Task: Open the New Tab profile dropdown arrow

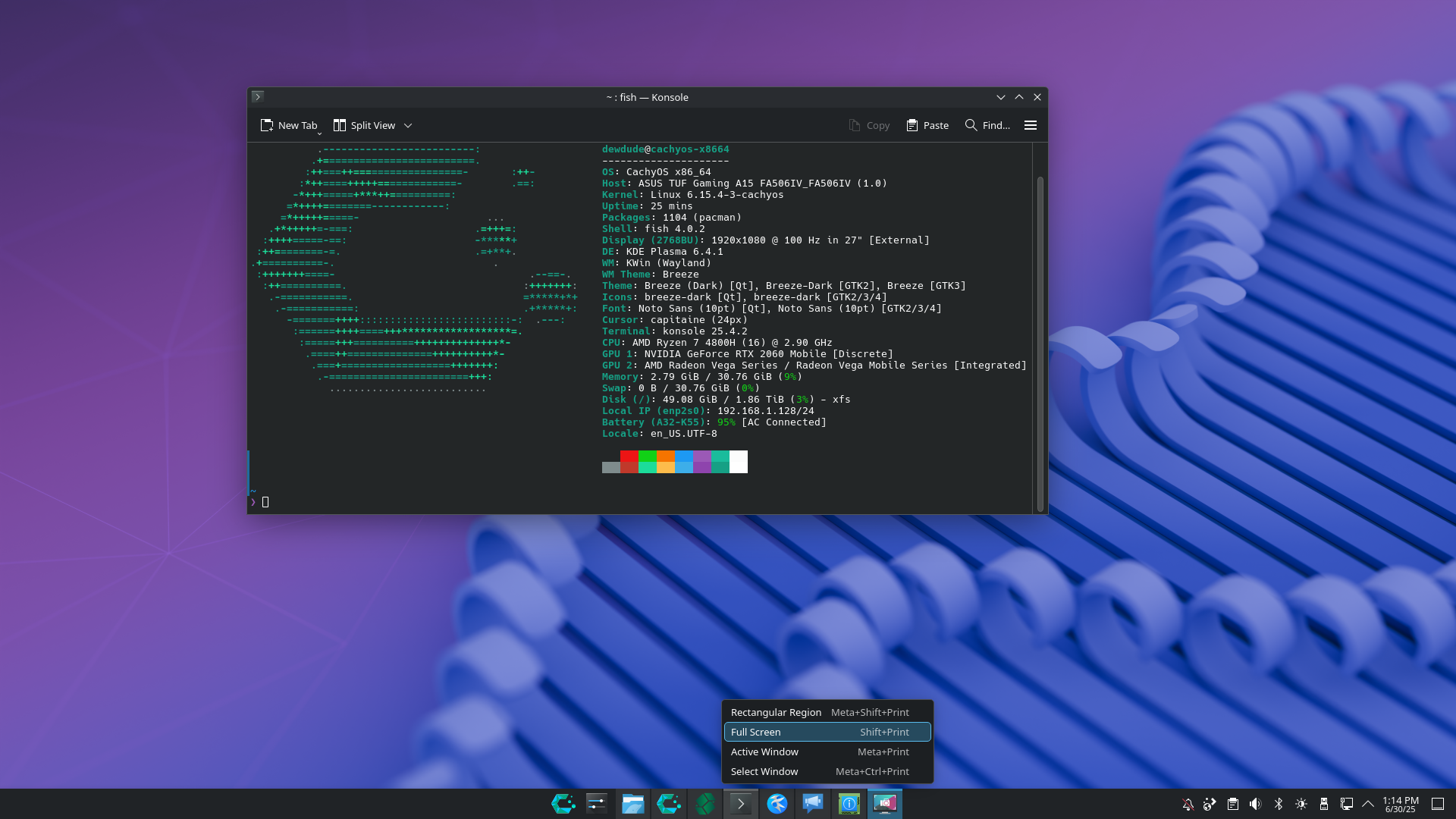Action: 319,133
